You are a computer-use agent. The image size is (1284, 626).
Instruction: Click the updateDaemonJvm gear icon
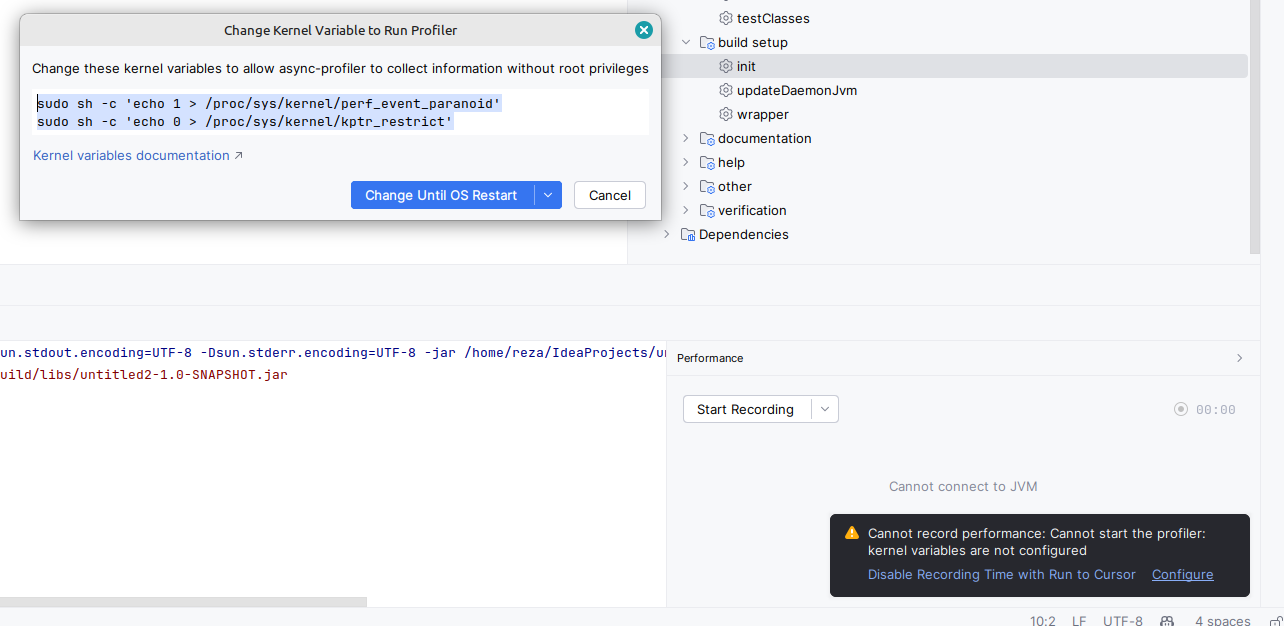726,90
